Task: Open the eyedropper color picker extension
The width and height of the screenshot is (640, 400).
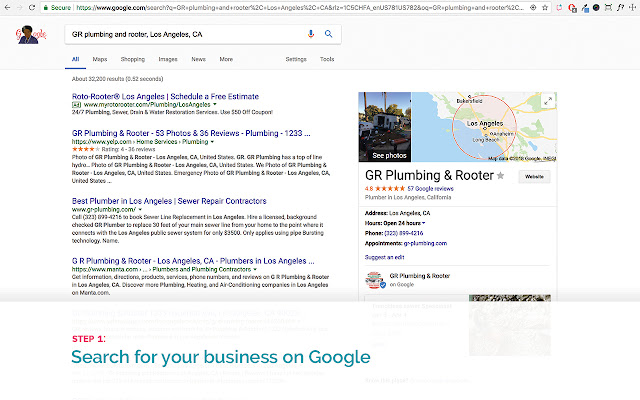Action: point(585,8)
